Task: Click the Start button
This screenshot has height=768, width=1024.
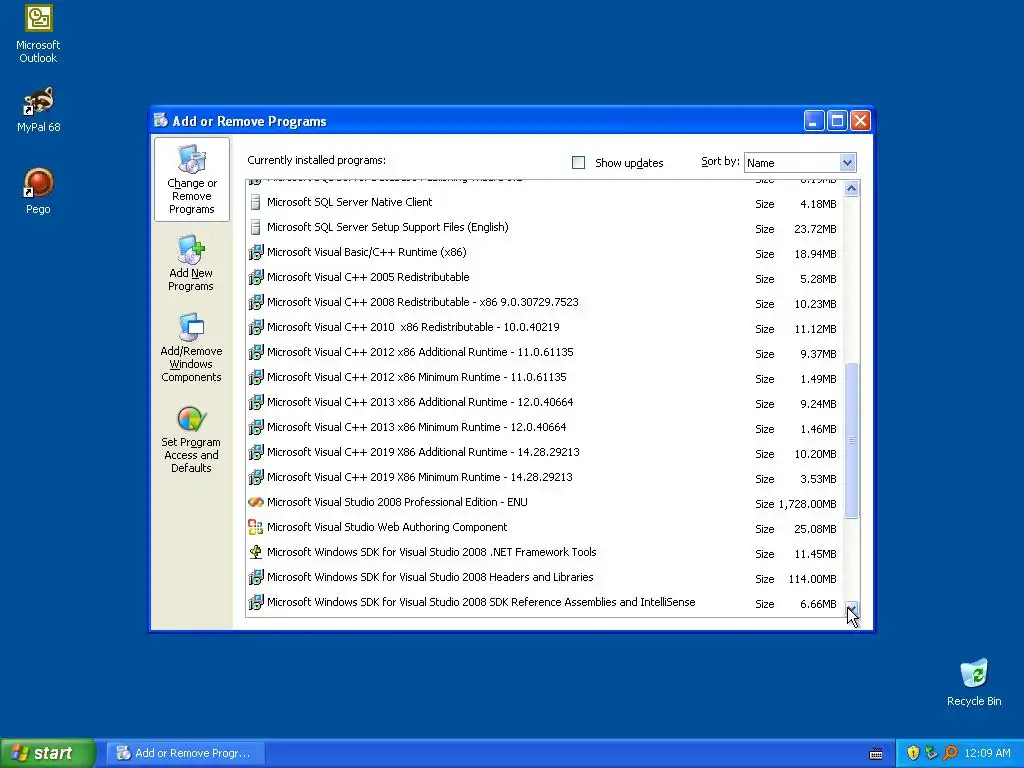Action: pyautogui.click(x=48, y=753)
